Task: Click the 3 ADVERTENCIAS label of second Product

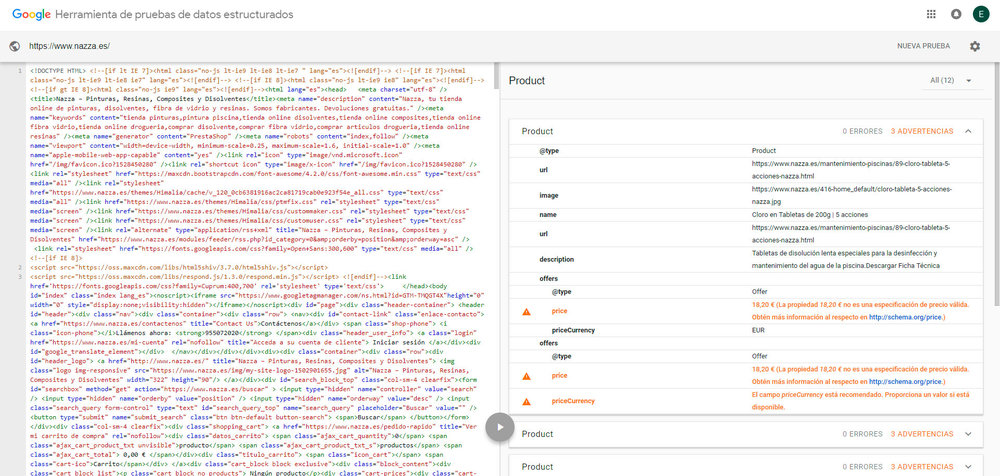Action: coord(922,434)
